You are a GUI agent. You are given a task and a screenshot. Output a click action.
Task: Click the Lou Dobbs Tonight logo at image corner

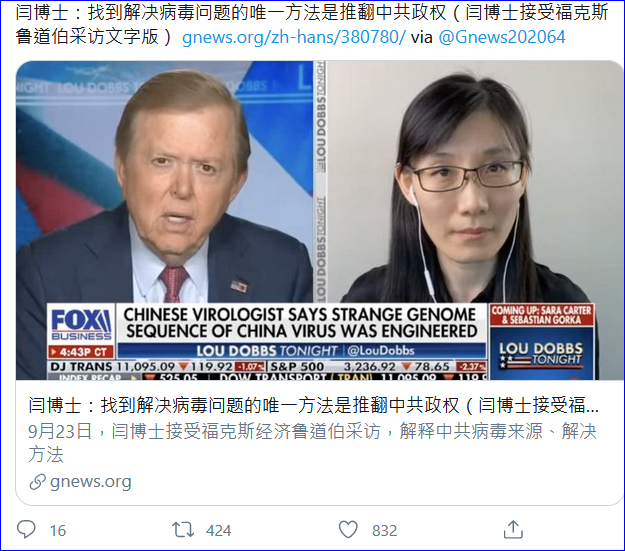click(541, 354)
